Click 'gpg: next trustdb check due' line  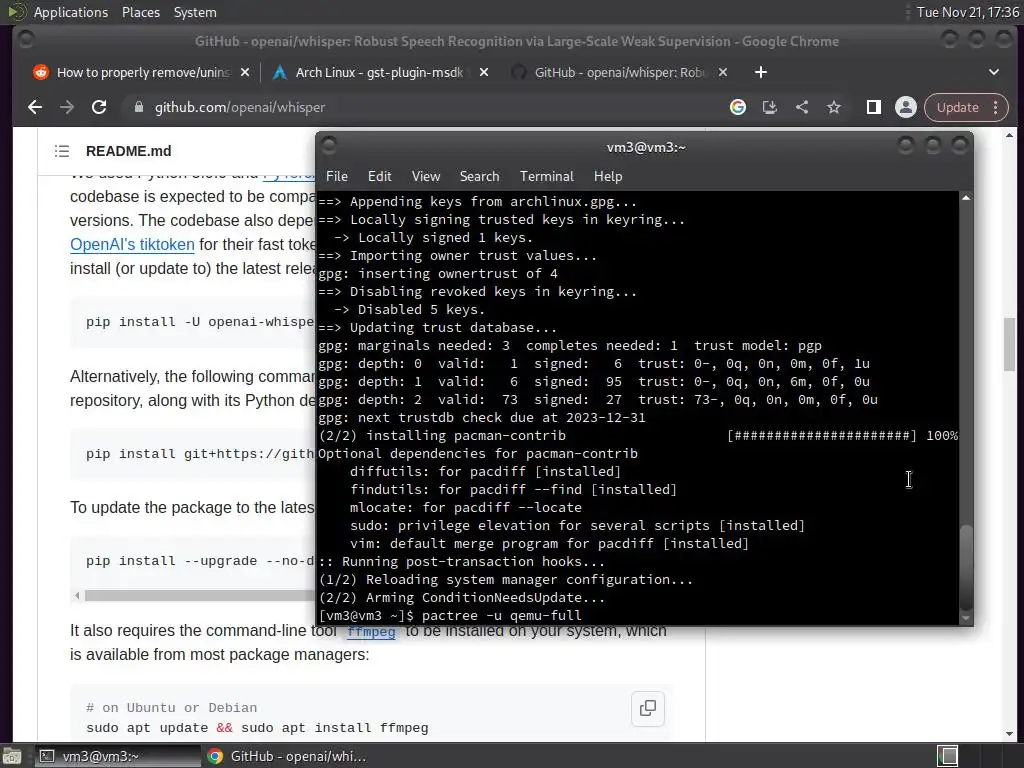tap(481, 417)
